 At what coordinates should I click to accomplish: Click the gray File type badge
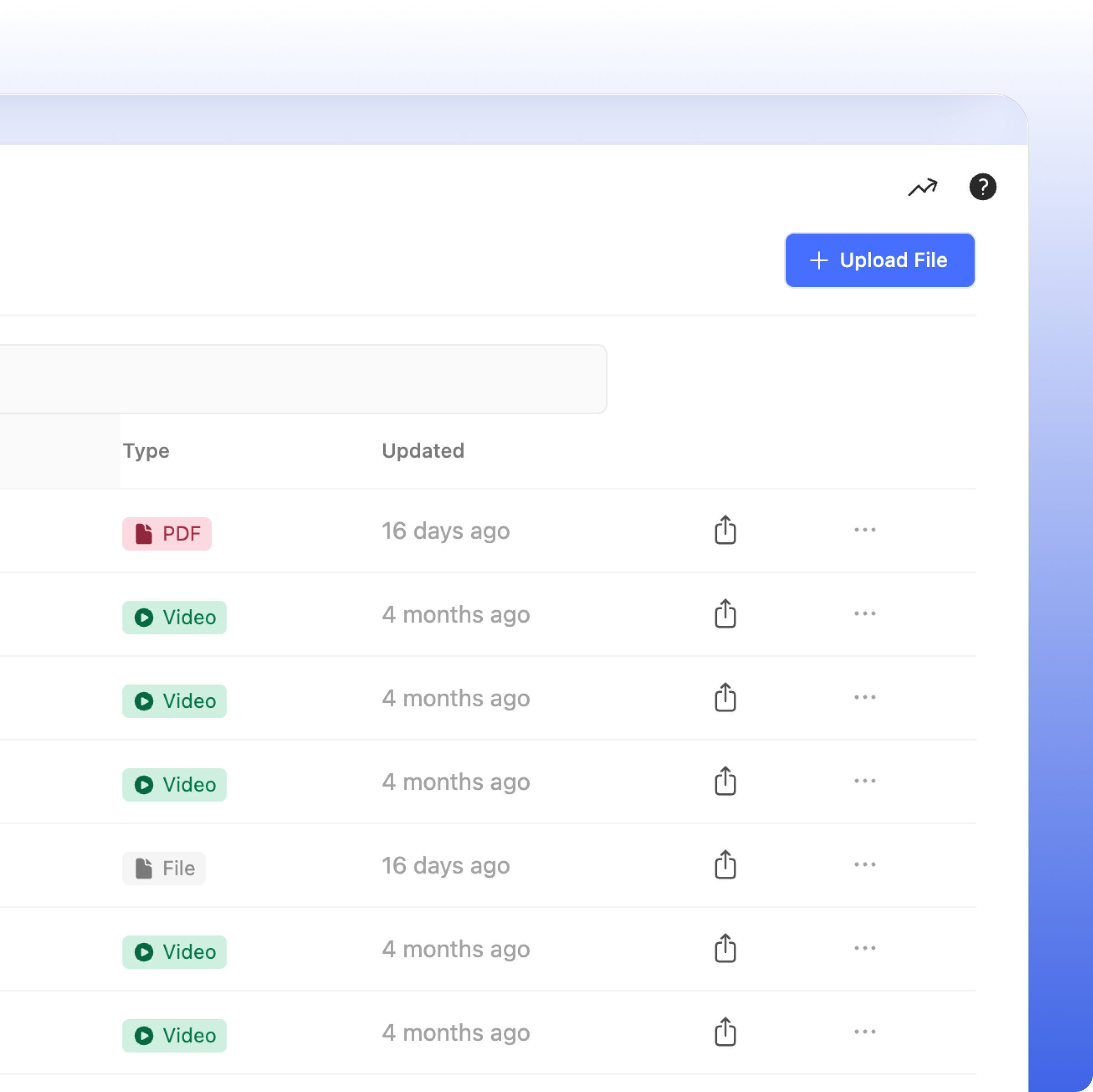click(164, 869)
